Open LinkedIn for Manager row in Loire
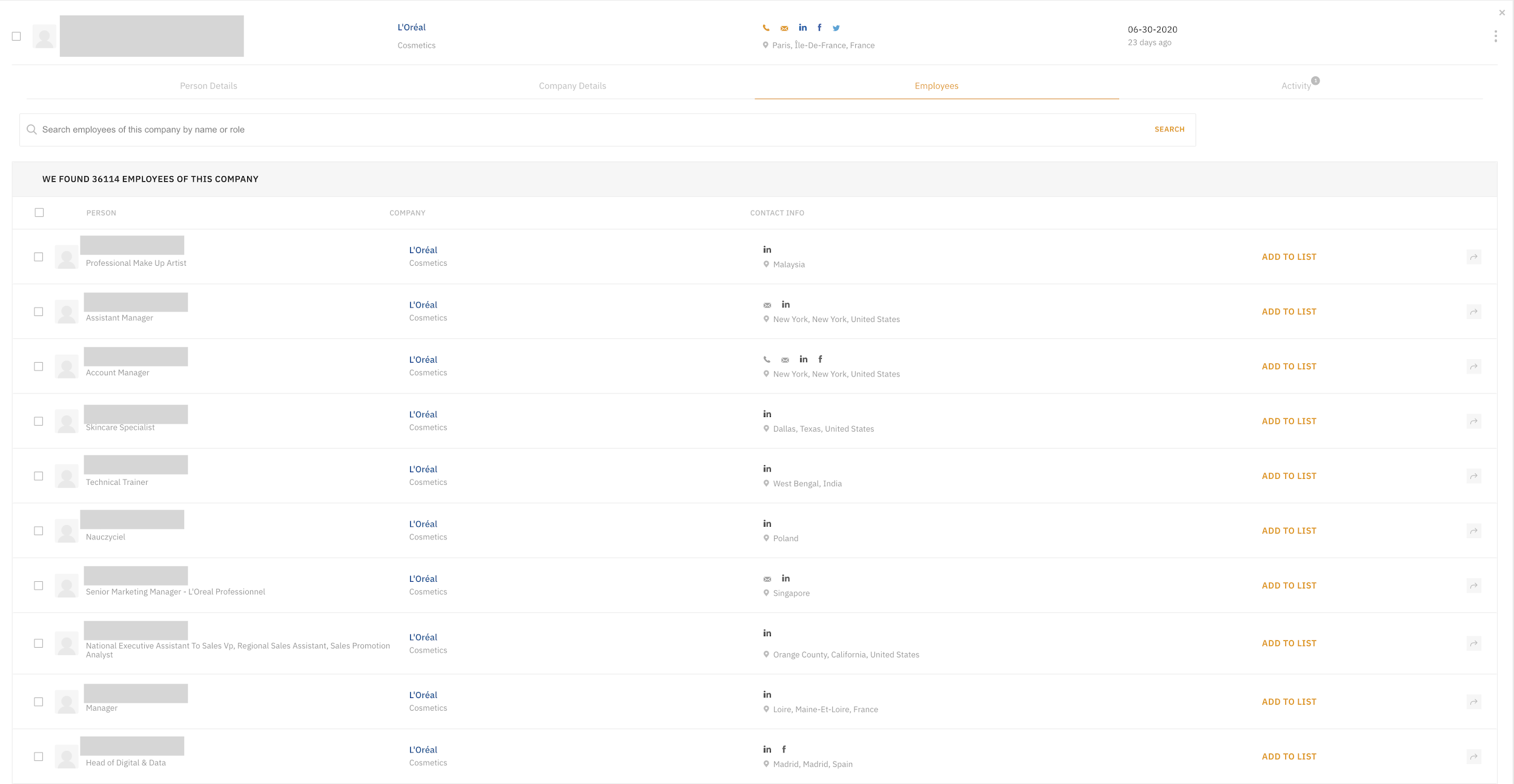Viewport: 1514px width, 784px height. [767, 694]
